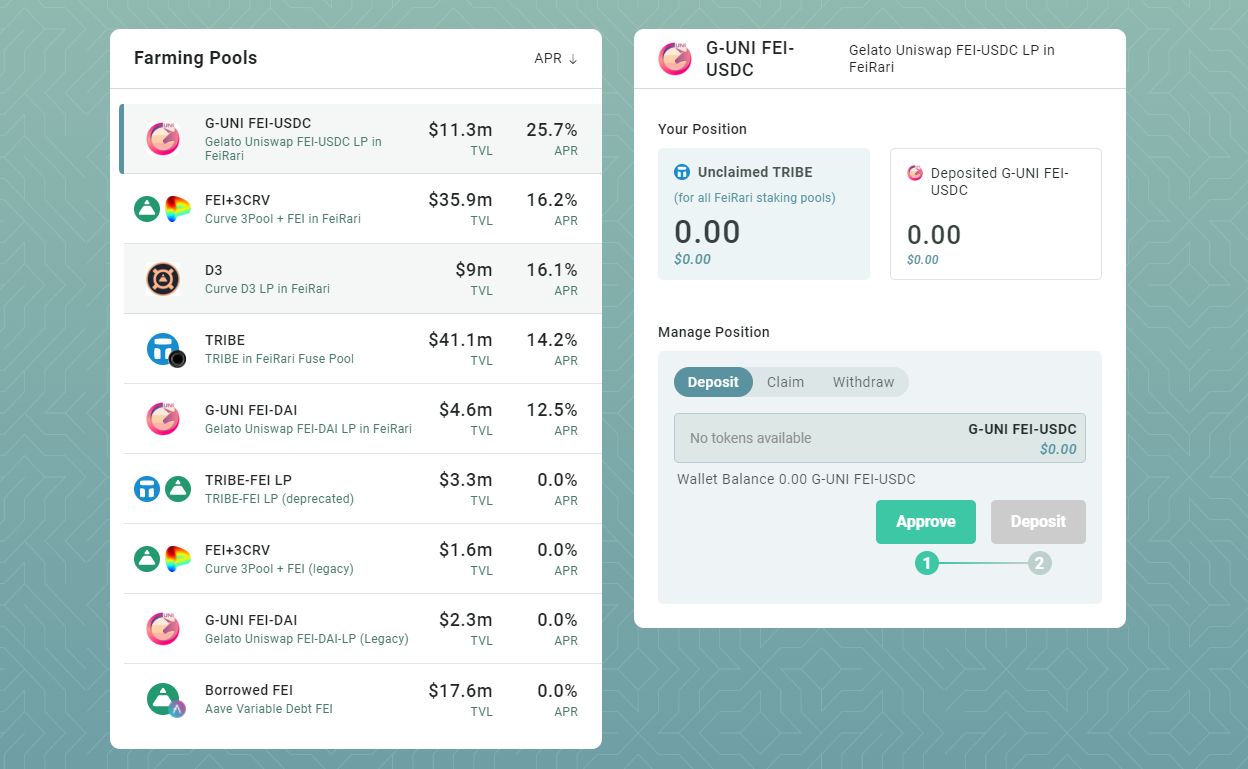Viewport: 1248px width, 769px height.
Task: Switch to the Withdraw tab
Action: click(863, 382)
